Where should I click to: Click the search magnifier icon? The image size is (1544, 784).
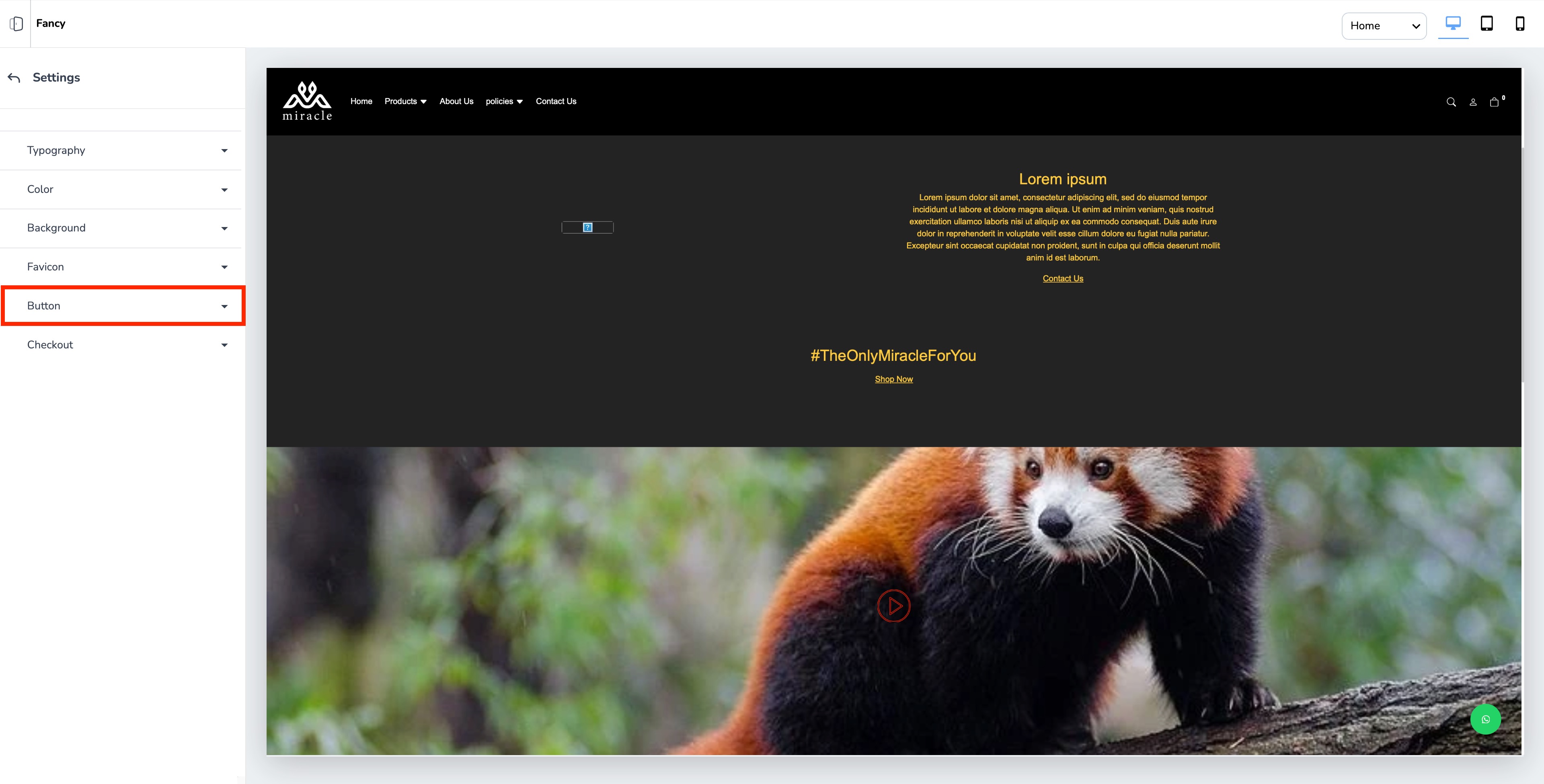tap(1451, 102)
